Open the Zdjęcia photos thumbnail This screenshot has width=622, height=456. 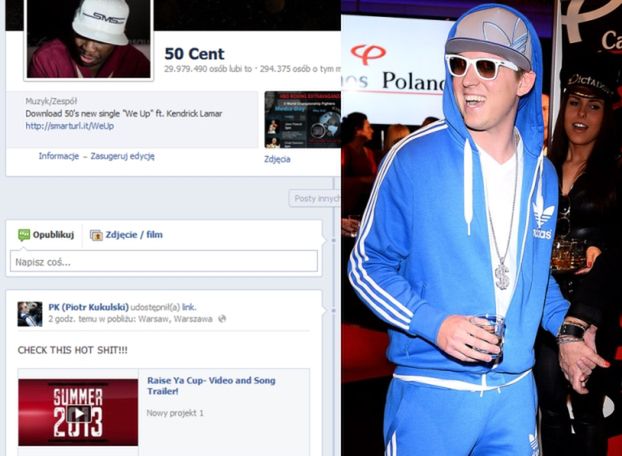303,120
